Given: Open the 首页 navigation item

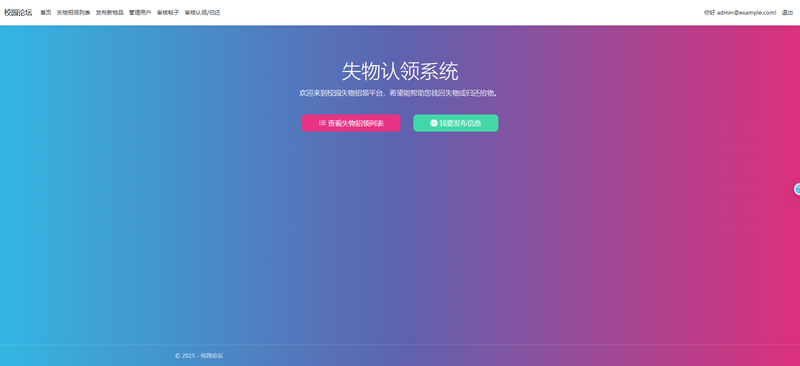Looking at the screenshot, I should coord(46,13).
